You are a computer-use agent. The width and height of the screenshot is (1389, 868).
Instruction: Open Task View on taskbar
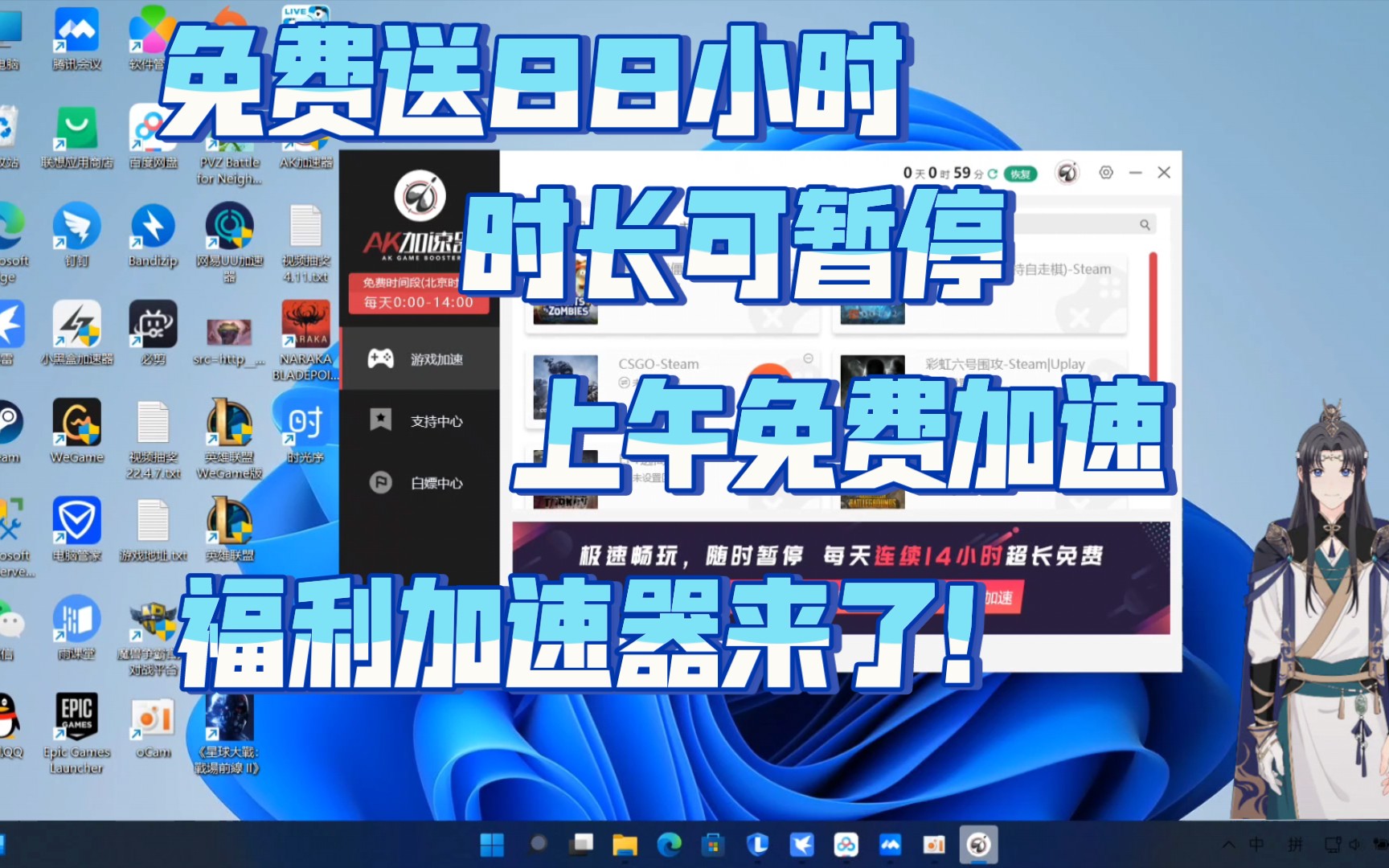pyautogui.click(x=581, y=844)
